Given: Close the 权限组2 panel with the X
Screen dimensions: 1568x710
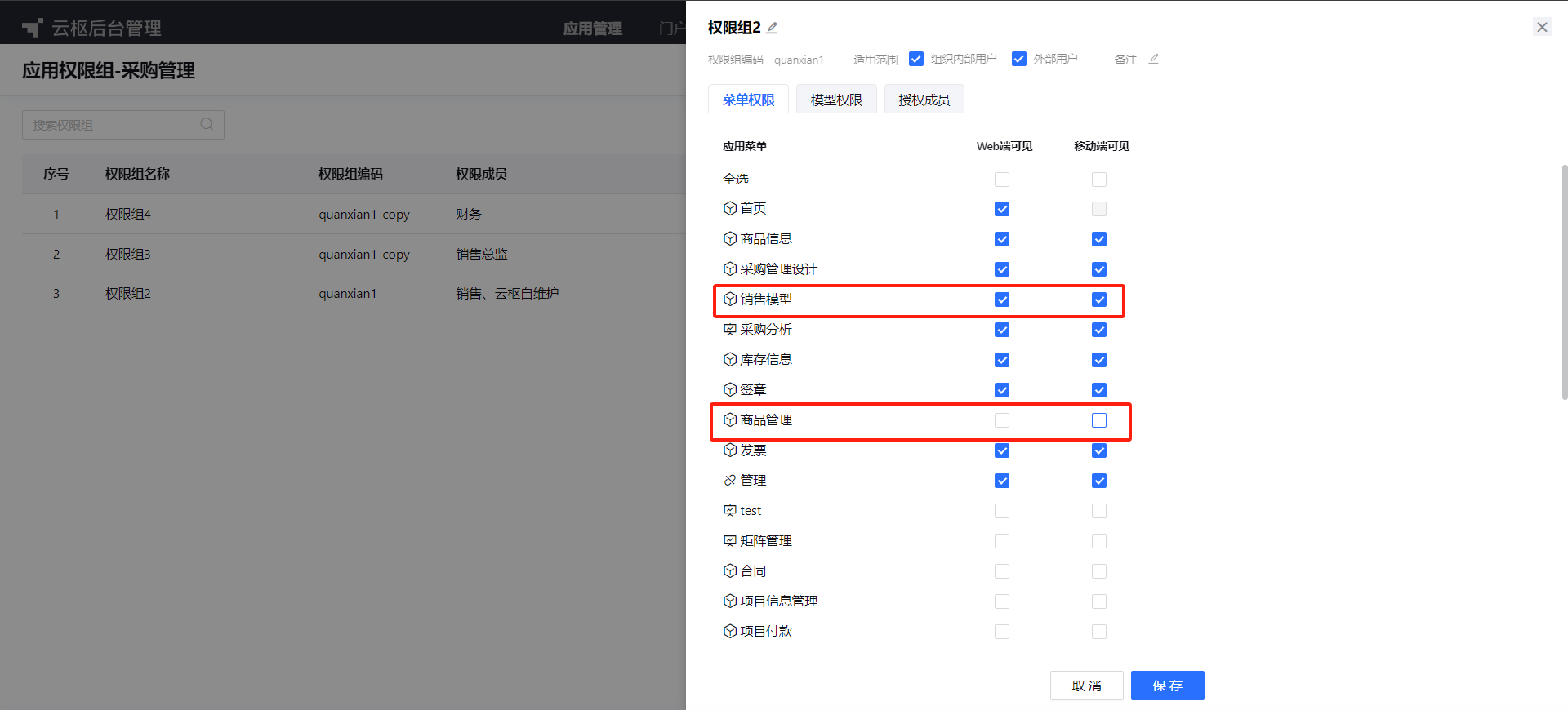Looking at the screenshot, I should (1542, 27).
